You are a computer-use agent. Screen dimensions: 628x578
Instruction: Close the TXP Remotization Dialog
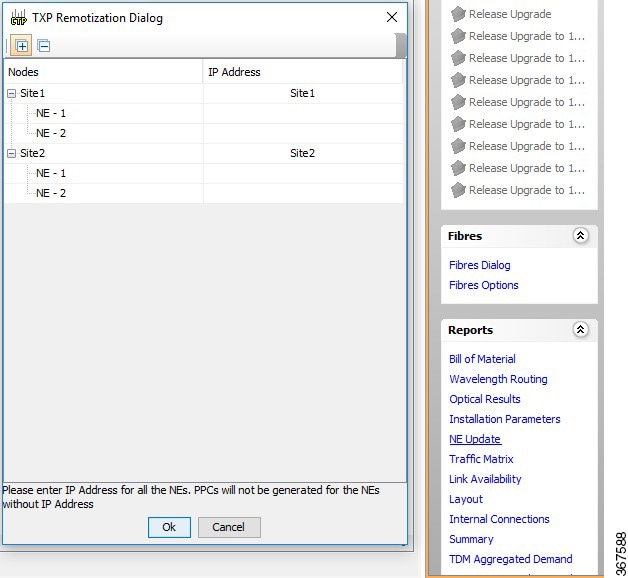pyautogui.click(x=392, y=17)
